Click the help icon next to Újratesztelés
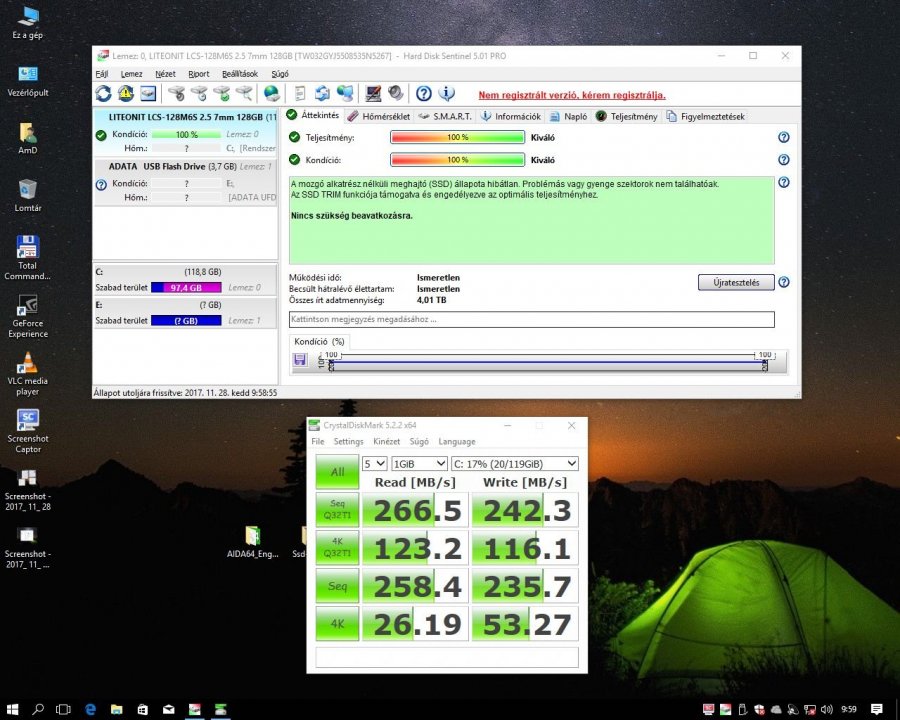This screenshot has width=900, height=720. [x=783, y=282]
